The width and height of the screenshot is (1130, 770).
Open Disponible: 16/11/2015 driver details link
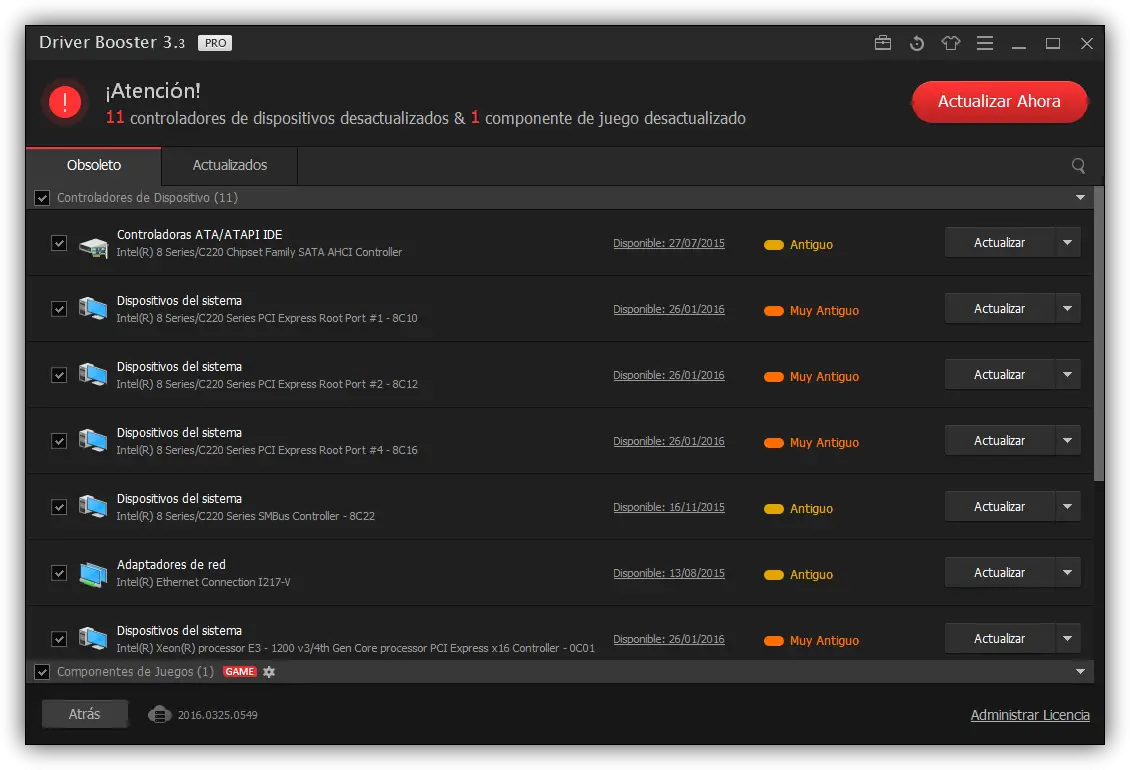669,508
